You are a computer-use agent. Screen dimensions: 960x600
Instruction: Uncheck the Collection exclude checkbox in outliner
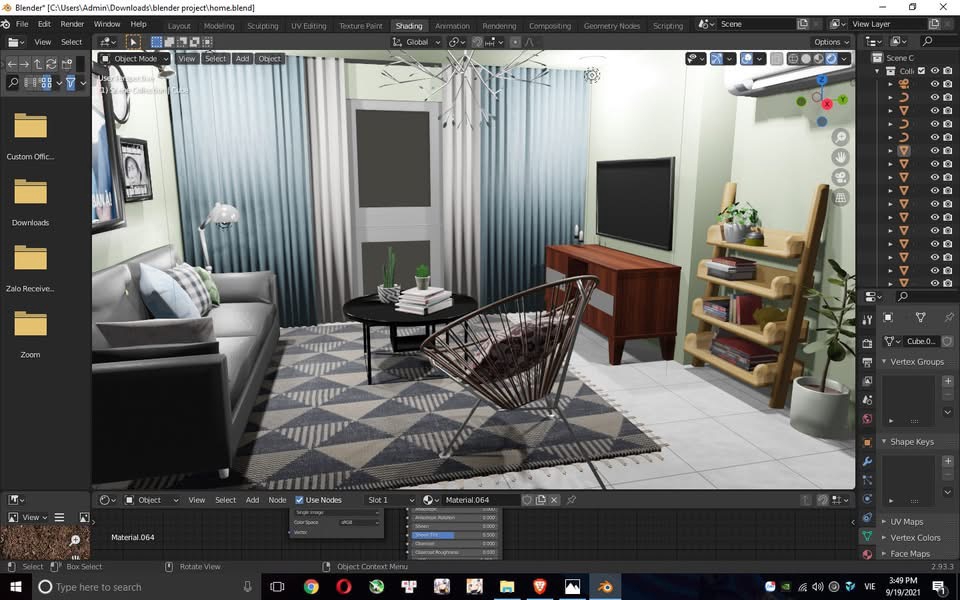coord(922,71)
